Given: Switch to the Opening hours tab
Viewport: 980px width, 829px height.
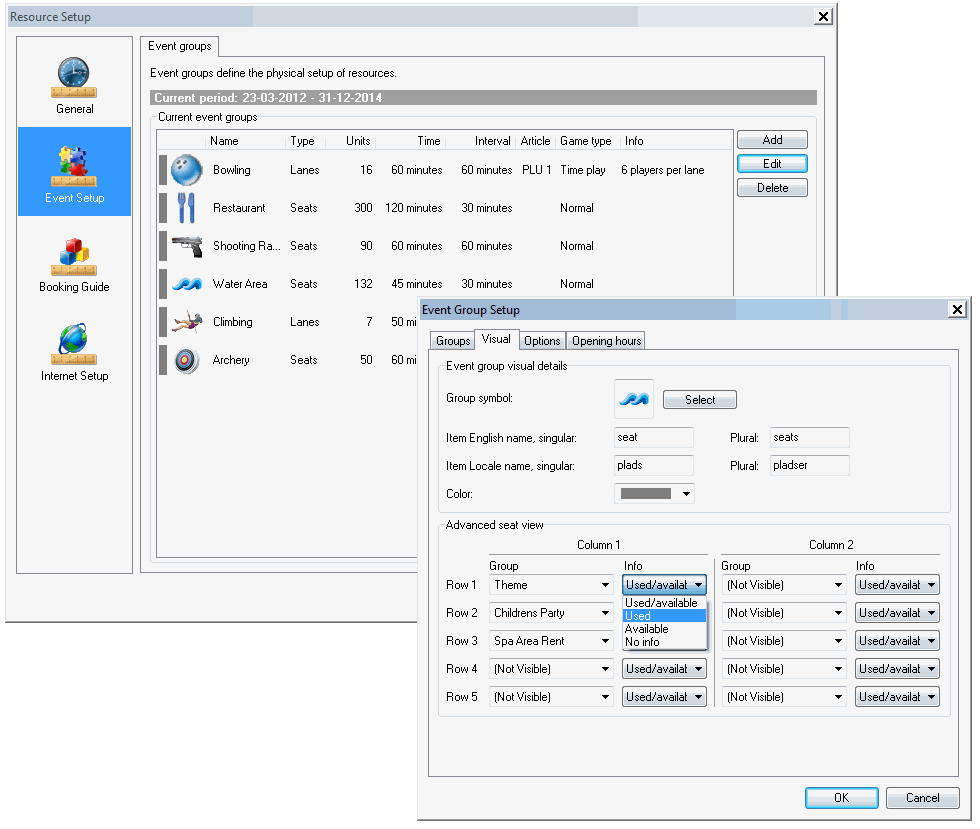Looking at the screenshot, I should coord(606,341).
